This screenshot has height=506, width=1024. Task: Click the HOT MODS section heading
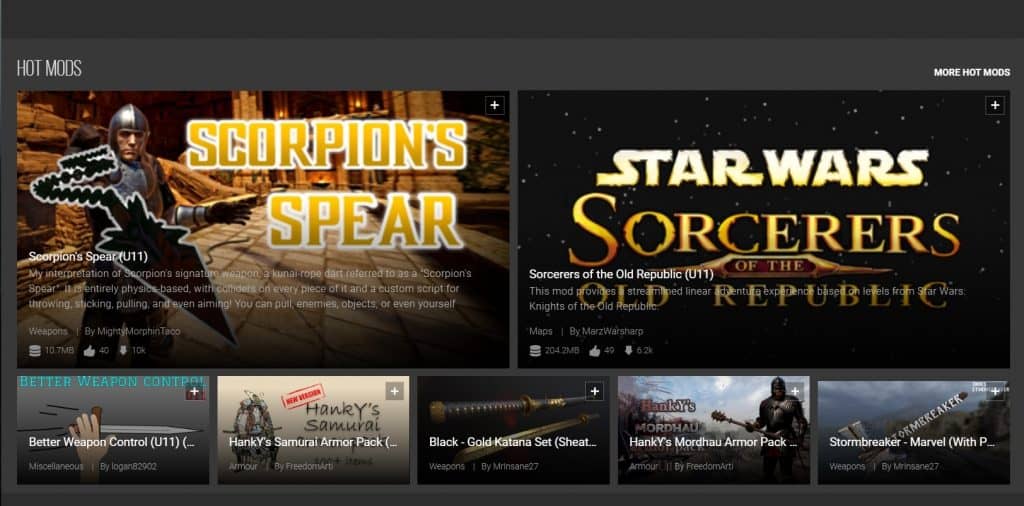(x=49, y=69)
